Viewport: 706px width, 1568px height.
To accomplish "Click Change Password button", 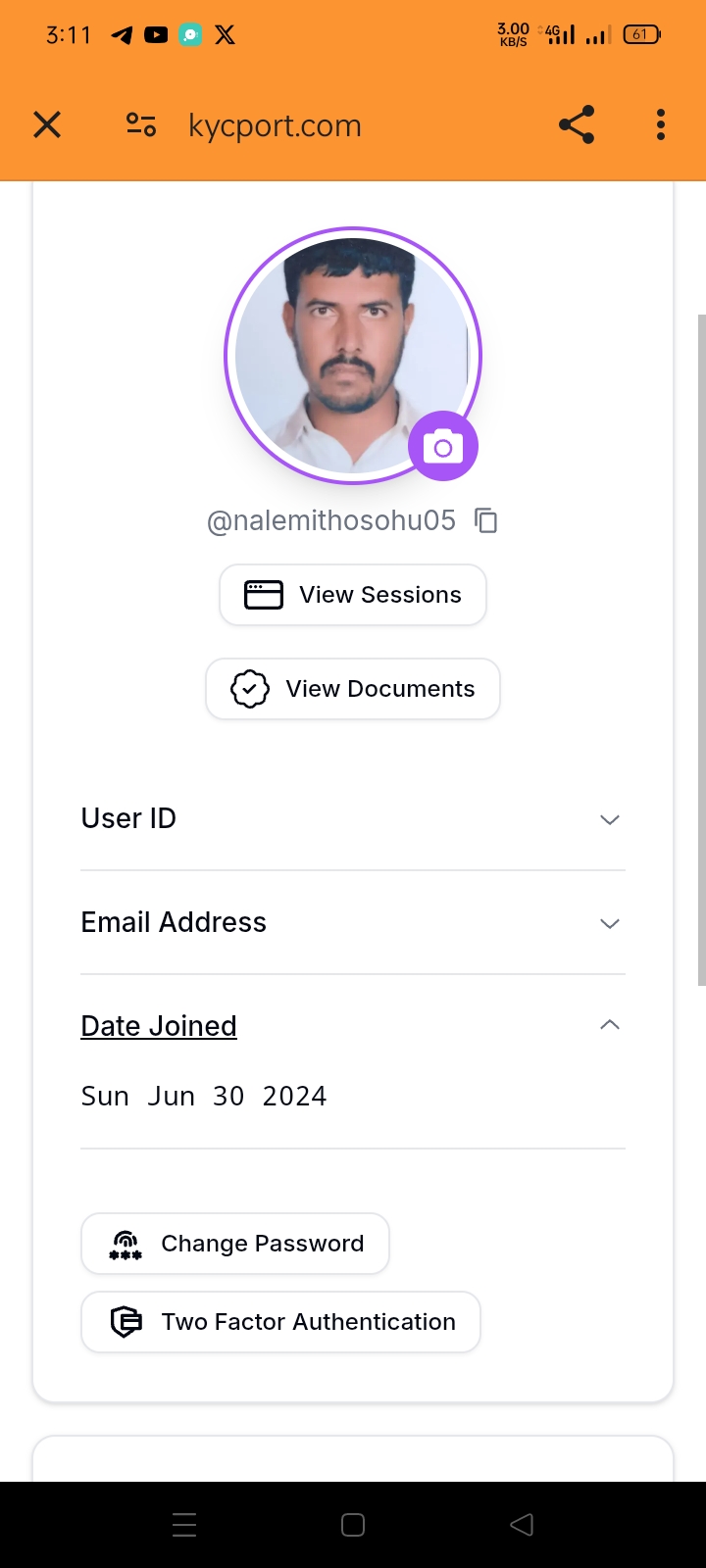I will tap(235, 1244).
